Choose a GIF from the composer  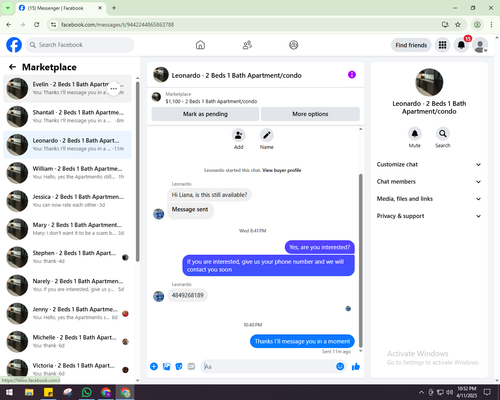point(191,367)
